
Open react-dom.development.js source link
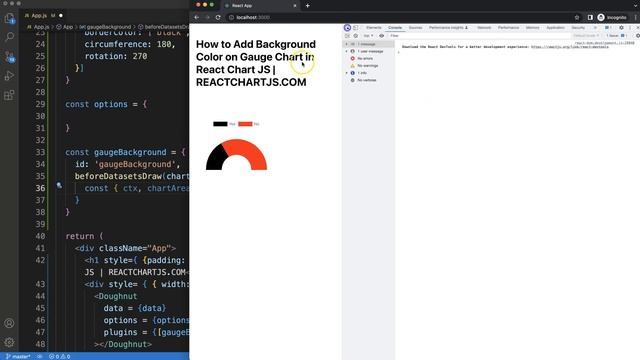pyautogui.click(x=604, y=43)
